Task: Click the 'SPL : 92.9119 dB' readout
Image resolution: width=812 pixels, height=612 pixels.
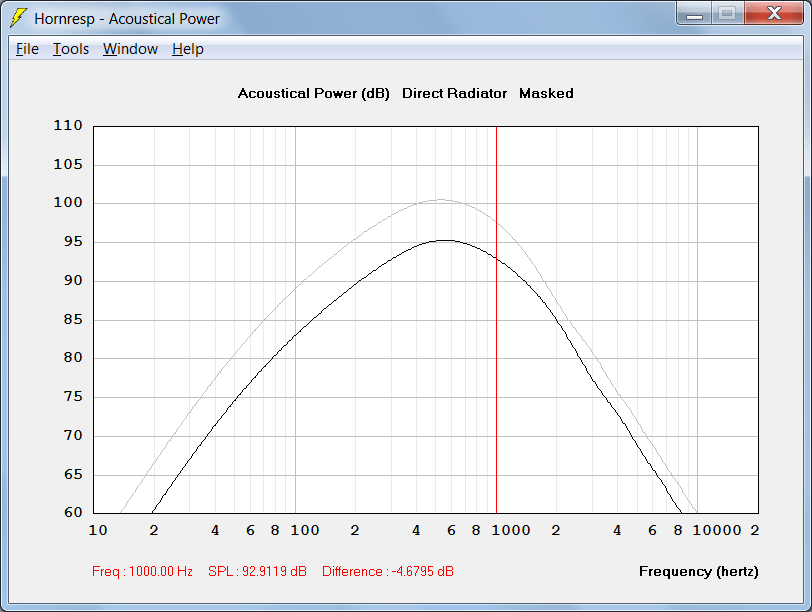Action: (x=257, y=571)
